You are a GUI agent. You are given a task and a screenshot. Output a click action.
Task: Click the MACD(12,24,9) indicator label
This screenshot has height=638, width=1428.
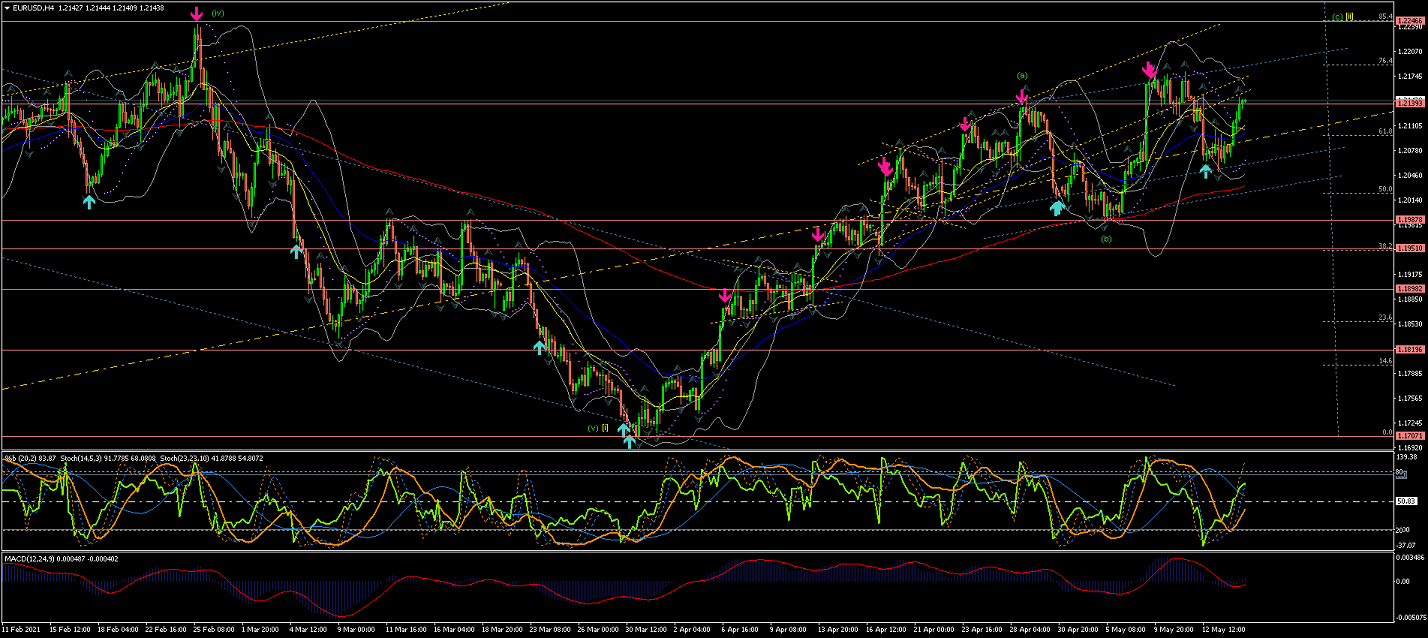point(27,557)
